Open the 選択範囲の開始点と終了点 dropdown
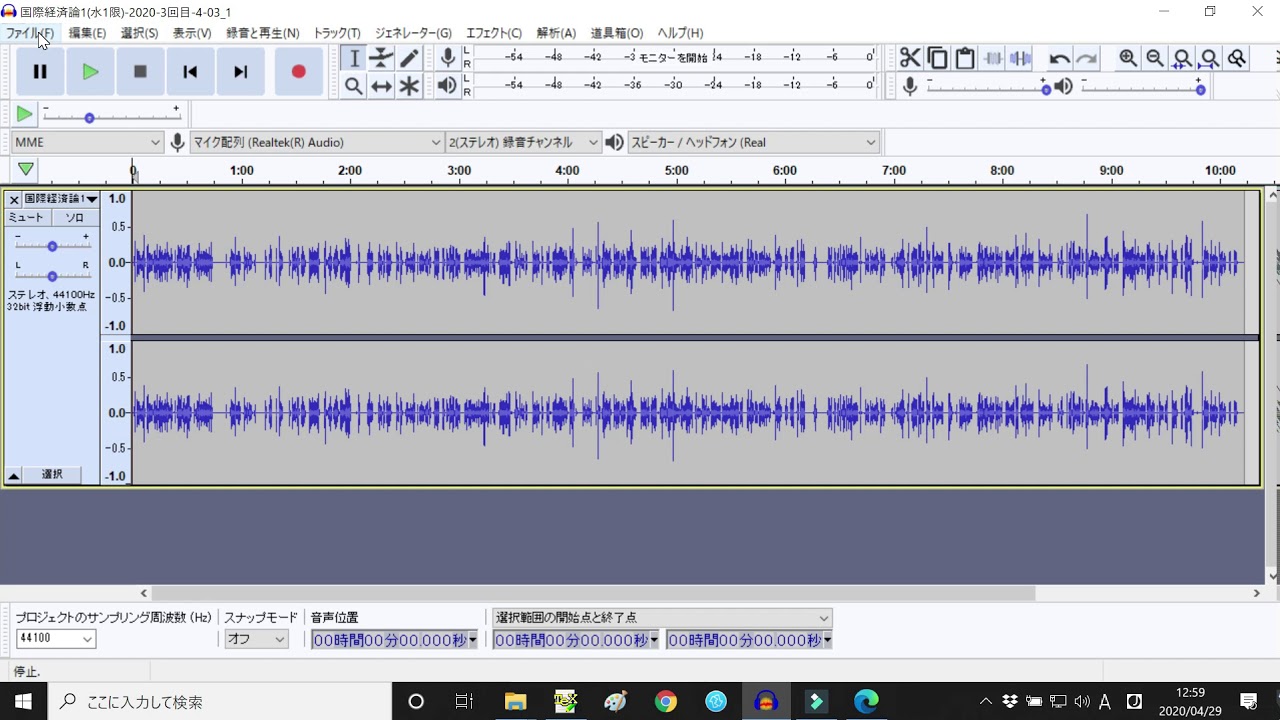 coord(662,618)
